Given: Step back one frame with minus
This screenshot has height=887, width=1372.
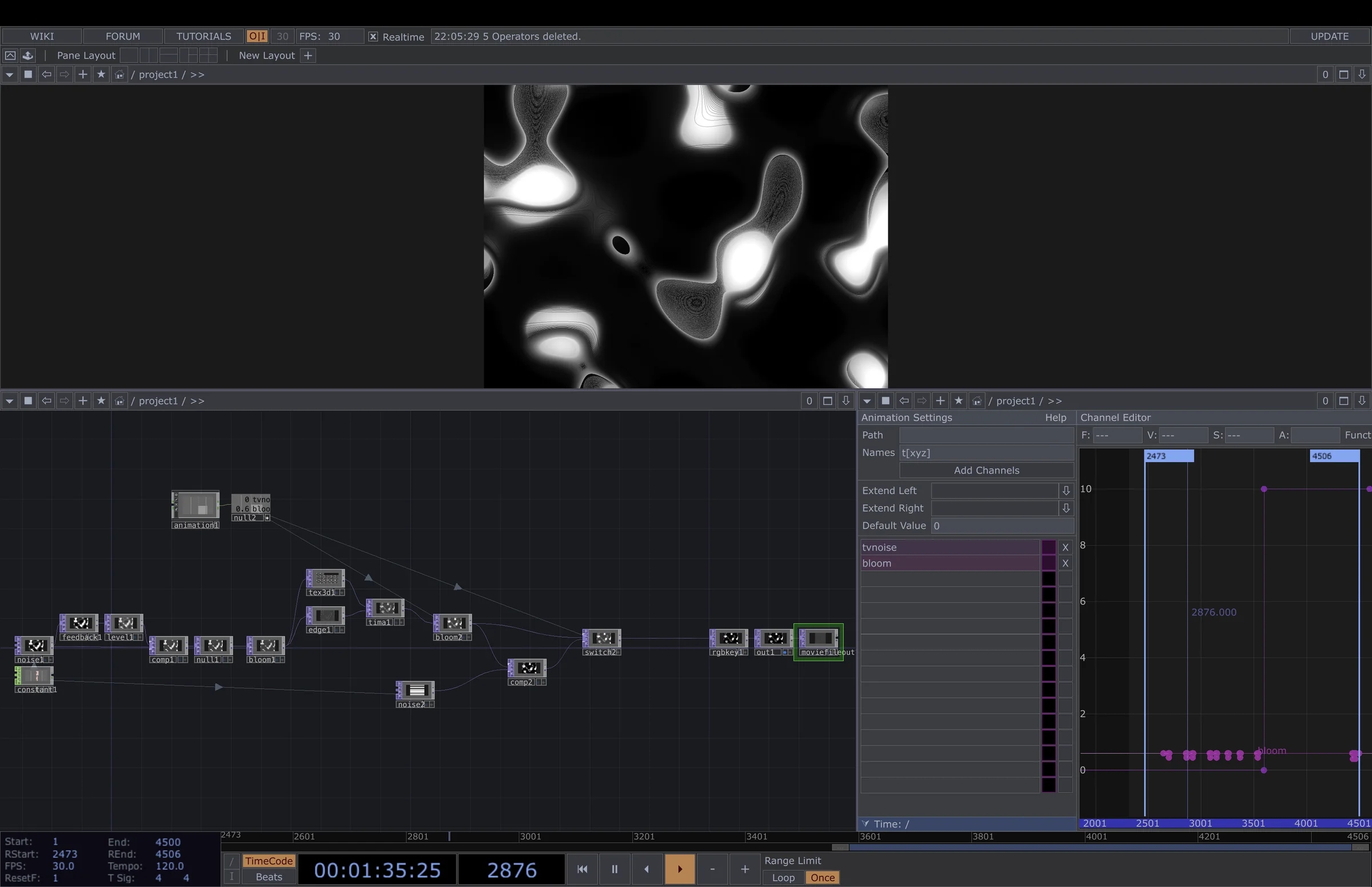Looking at the screenshot, I should pyautogui.click(x=712, y=869).
